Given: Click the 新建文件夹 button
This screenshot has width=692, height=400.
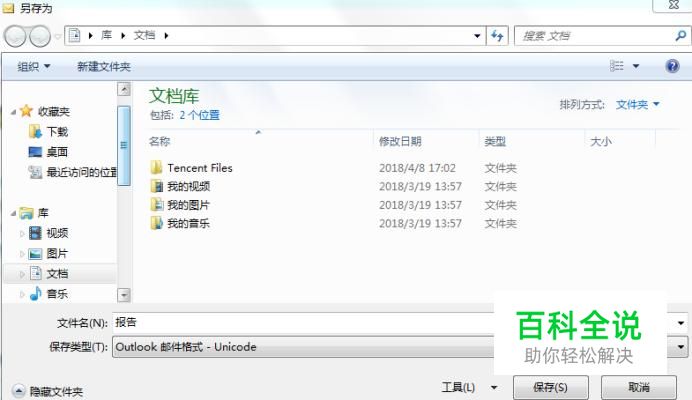Looking at the screenshot, I should pyautogui.click(x=104, y=67).
